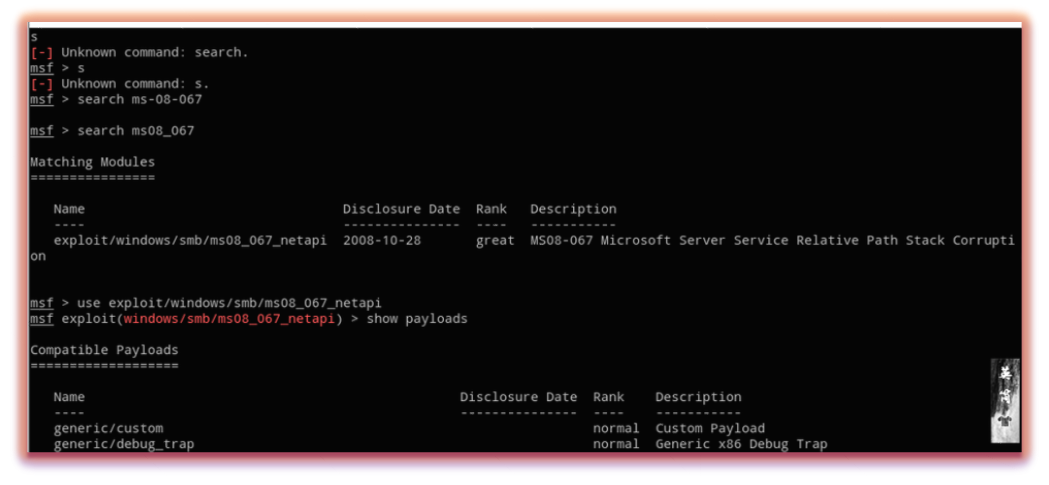Click the "search ms08_067" command text

click(x=136, y=131)
